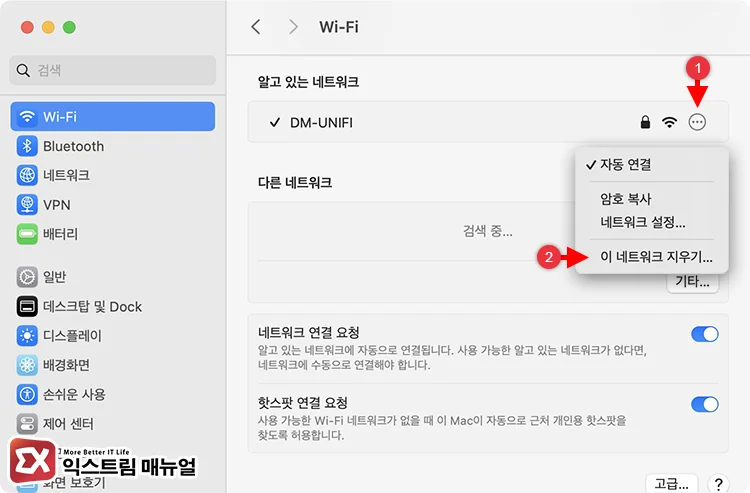Go forward with the right chevron
The width and height of the screenshot is (750, 493).
coord(293,27)
